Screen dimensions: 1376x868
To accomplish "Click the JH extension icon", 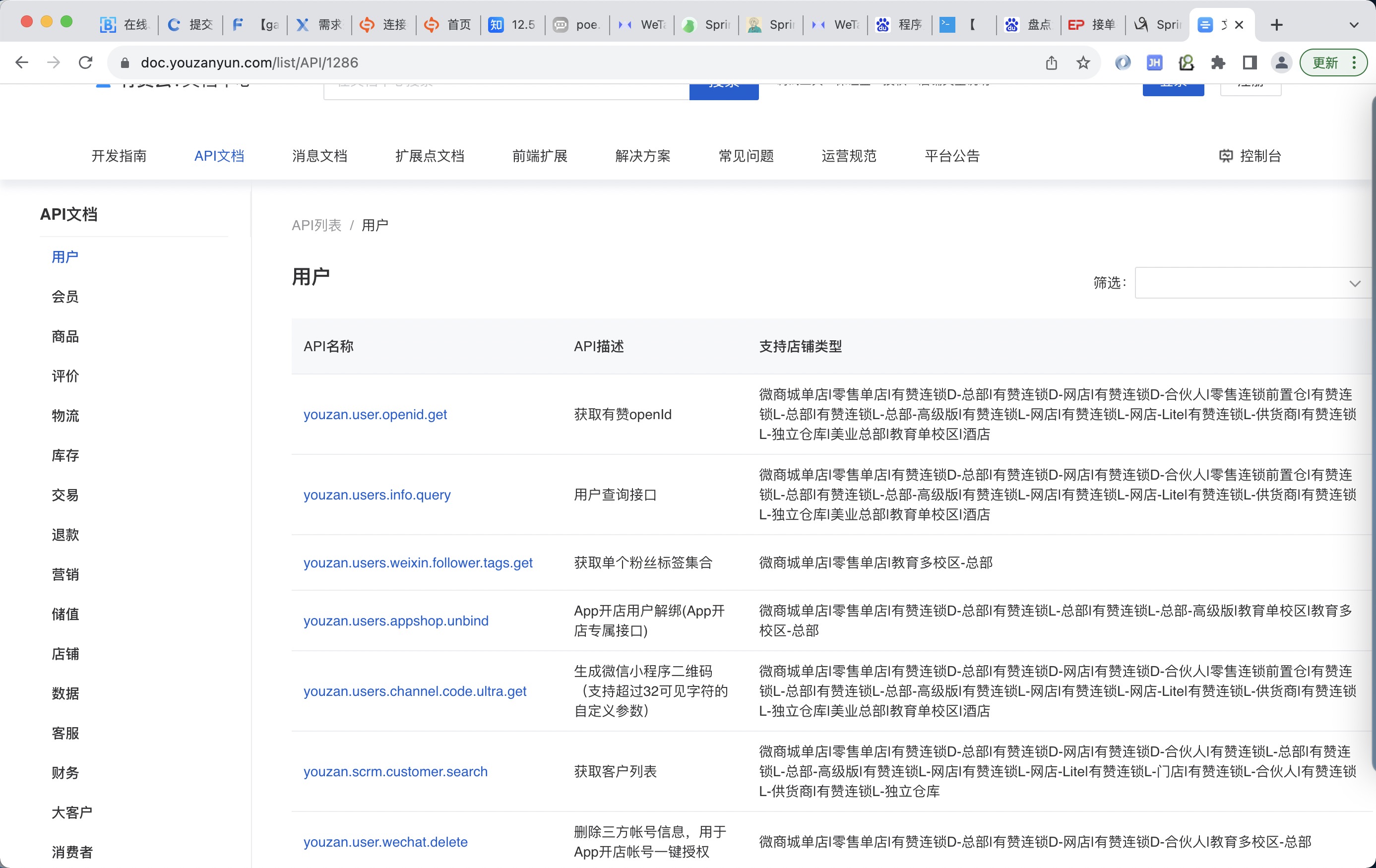I will pyautogui.click(x=1154, y=62).
